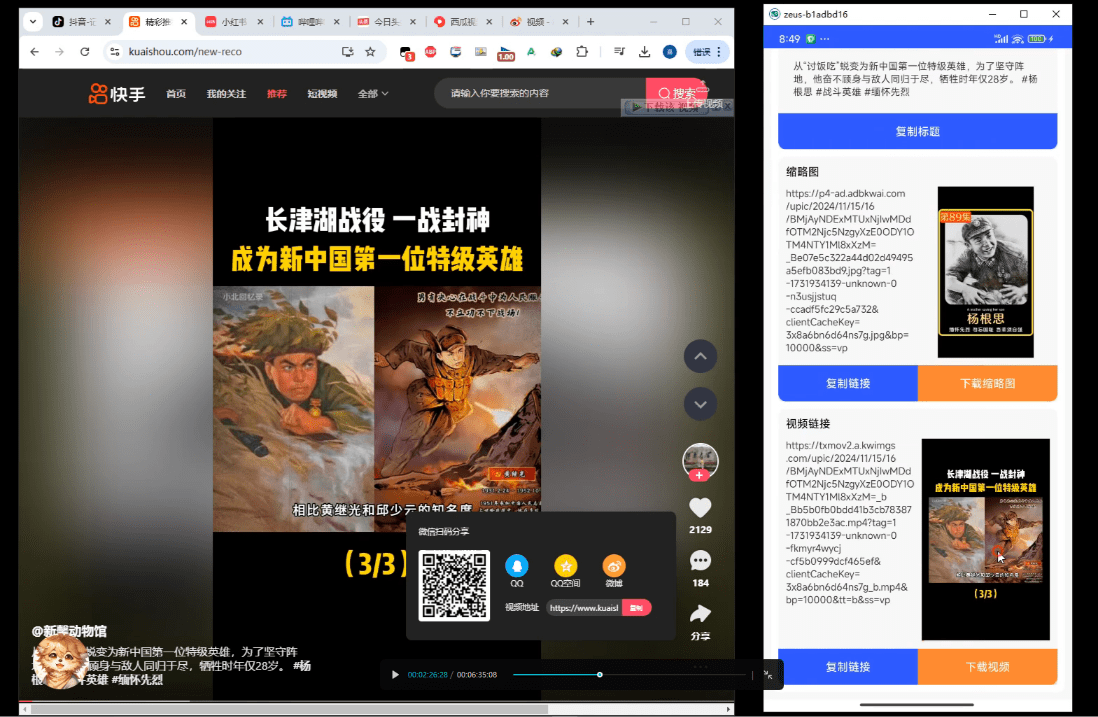Click the down chevron for next video
Viewport: 1098px width, 717px height.
tap(700, 404)
